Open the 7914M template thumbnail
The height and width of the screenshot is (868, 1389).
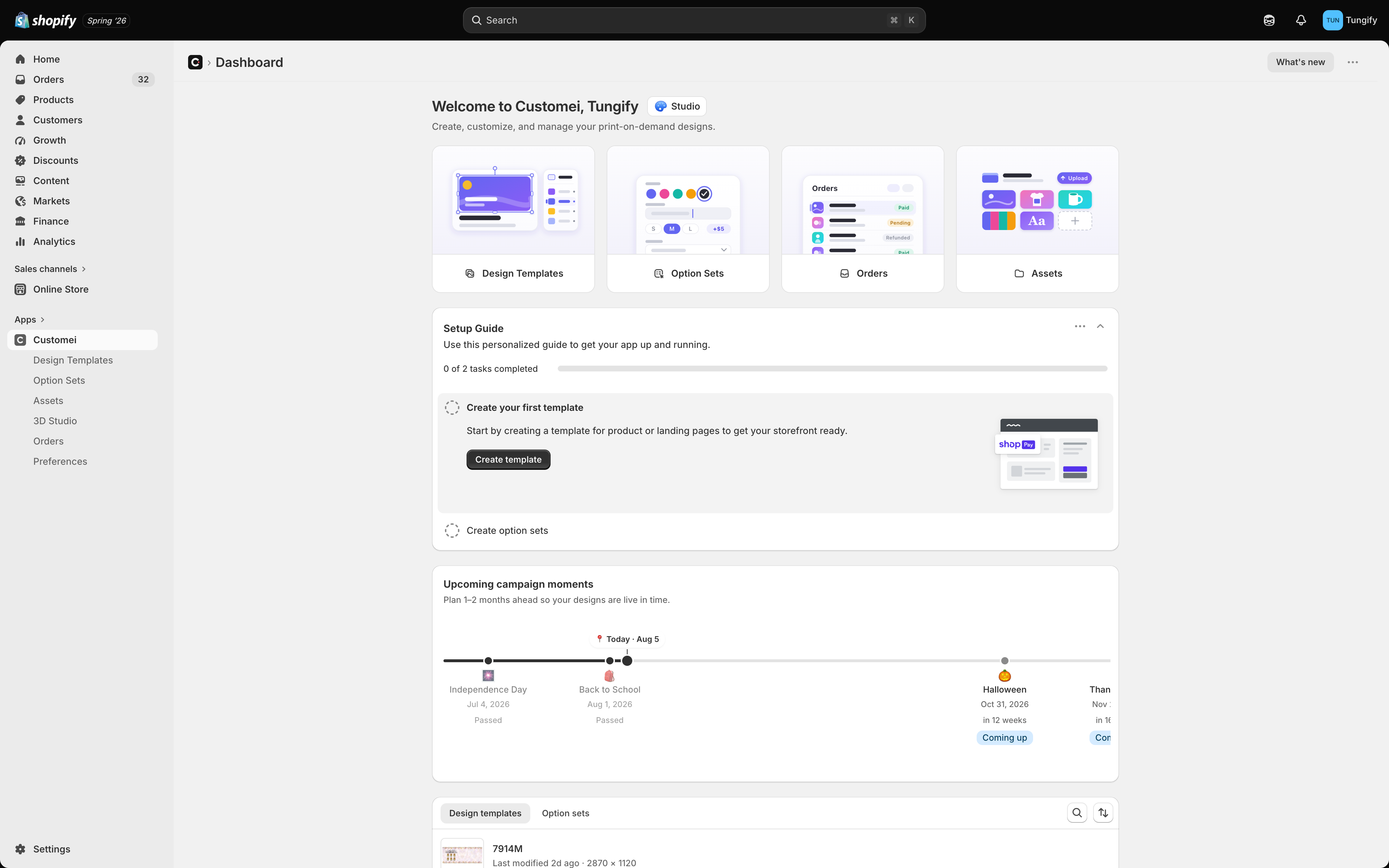pos(462,853)
